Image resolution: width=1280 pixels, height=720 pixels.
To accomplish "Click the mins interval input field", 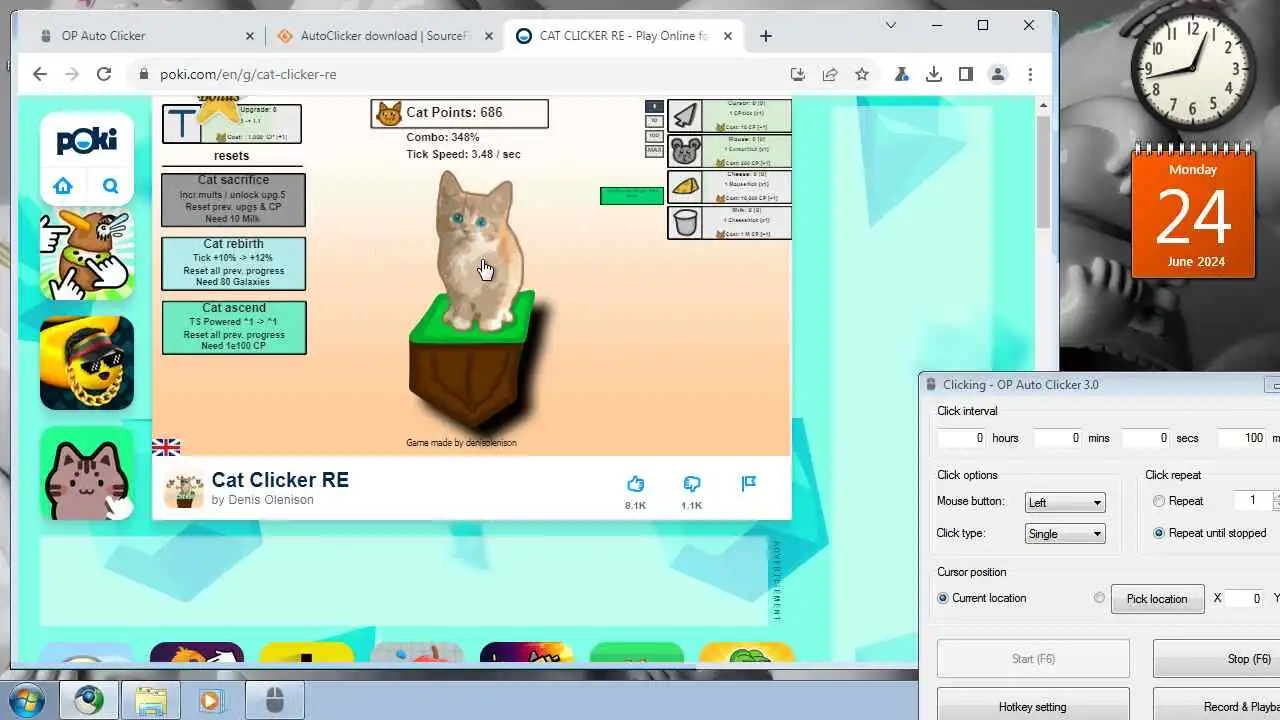I will [x=1058, y=438].
